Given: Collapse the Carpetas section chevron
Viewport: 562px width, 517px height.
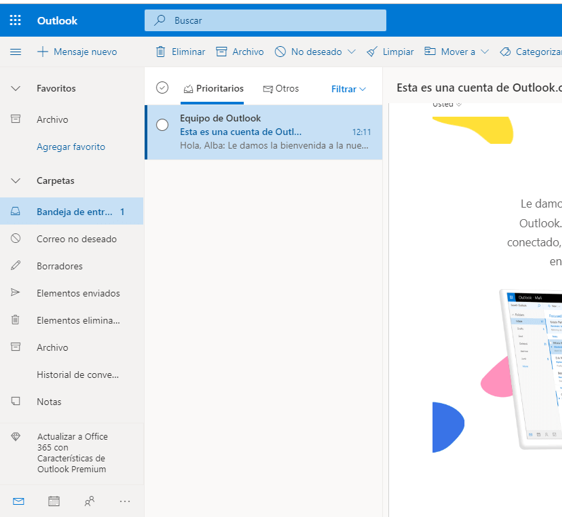Looking at the screenshot, I should point(15,181).
